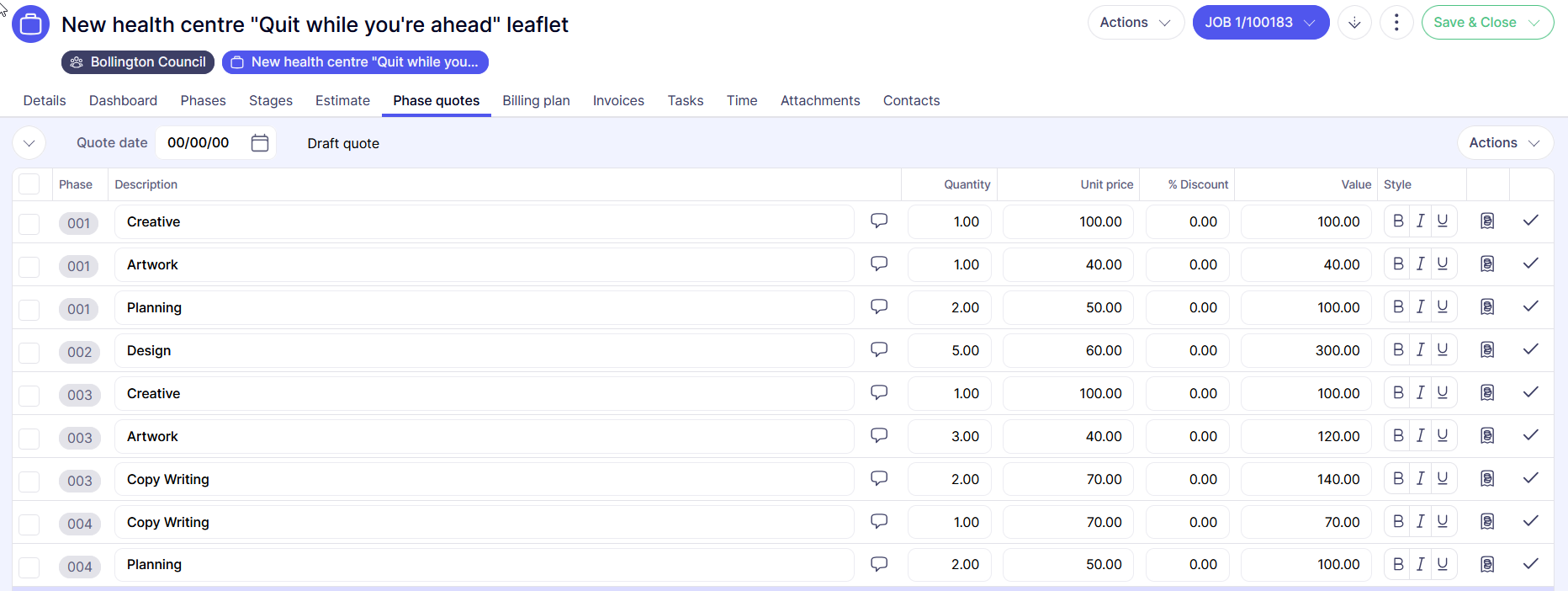
Task: Go to the Estimate tab
Action: [342, 101]
